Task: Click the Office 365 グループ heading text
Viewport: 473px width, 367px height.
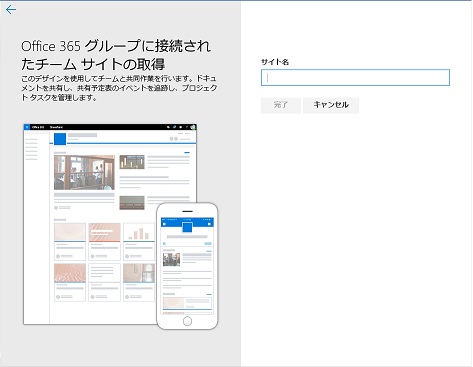Action: point(116,55)
